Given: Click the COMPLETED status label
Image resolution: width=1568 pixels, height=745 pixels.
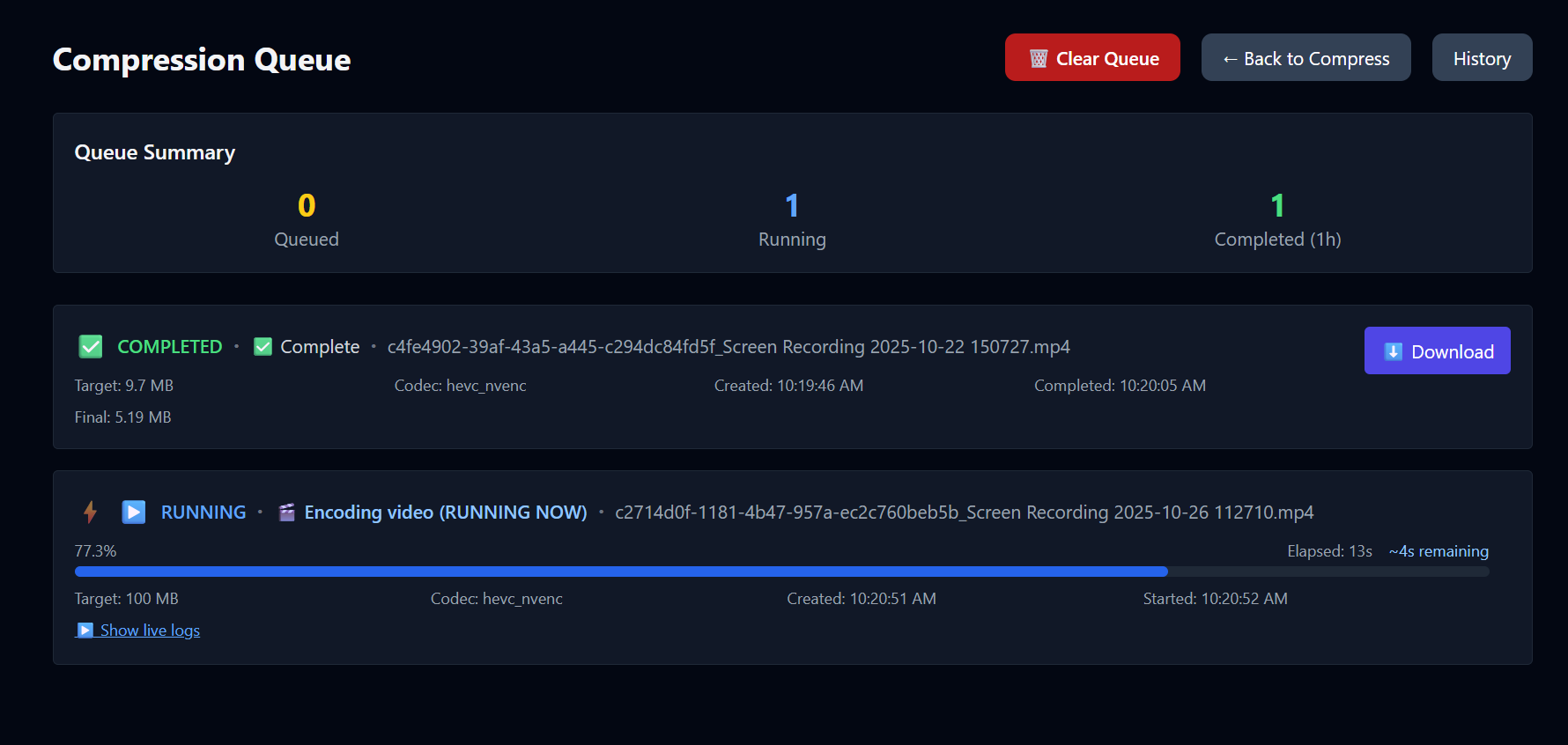Looking at the screenshot, I should pos(170,347).
